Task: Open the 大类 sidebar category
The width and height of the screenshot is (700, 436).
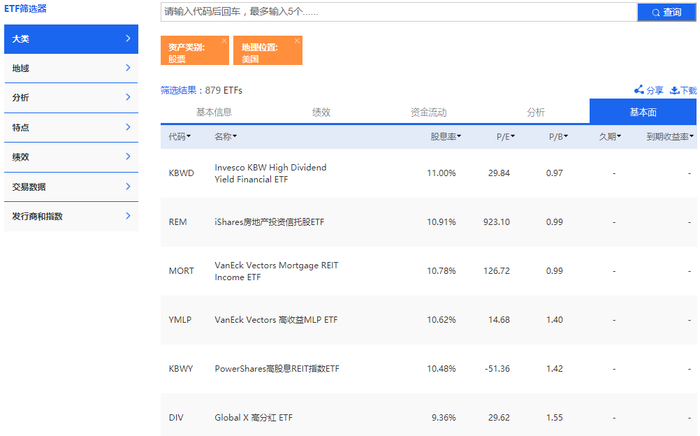Action: (x=71, y=39)
